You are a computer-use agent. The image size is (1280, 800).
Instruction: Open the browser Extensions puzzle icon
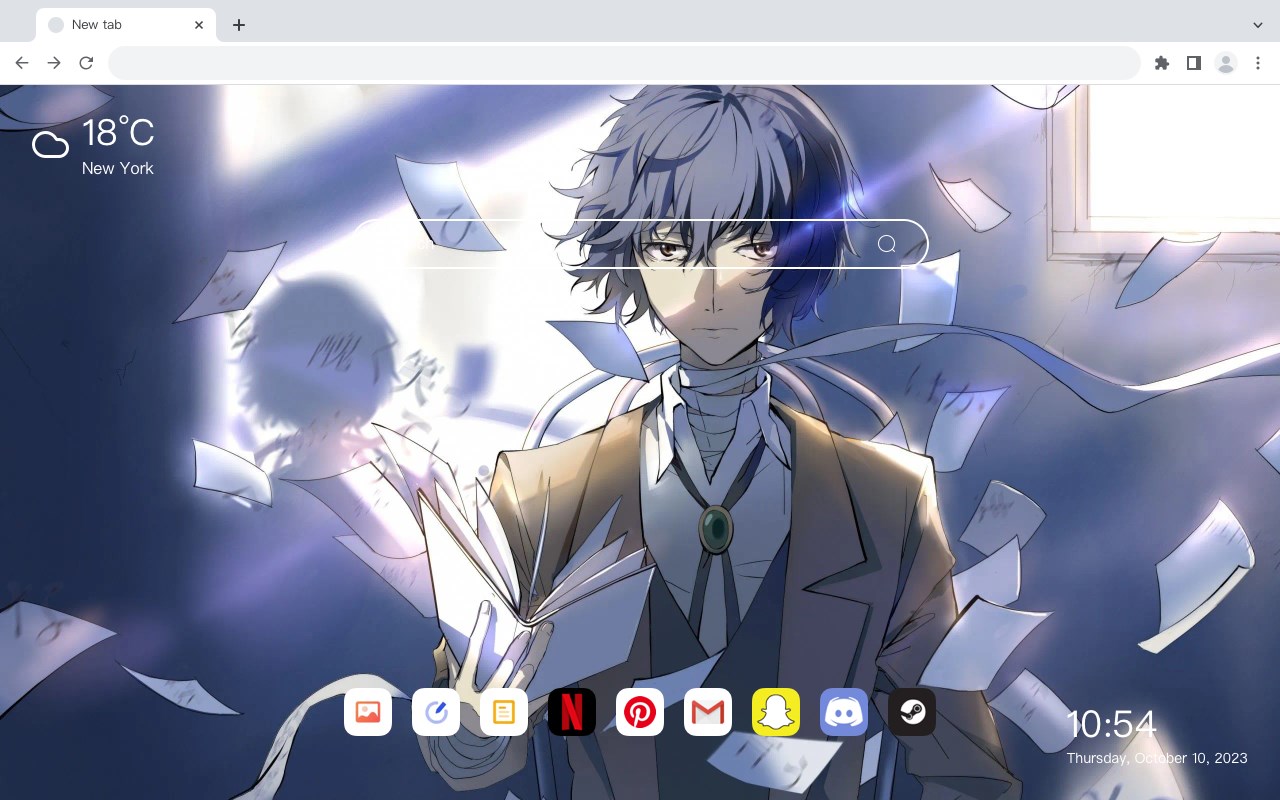tap(1162, 63)
